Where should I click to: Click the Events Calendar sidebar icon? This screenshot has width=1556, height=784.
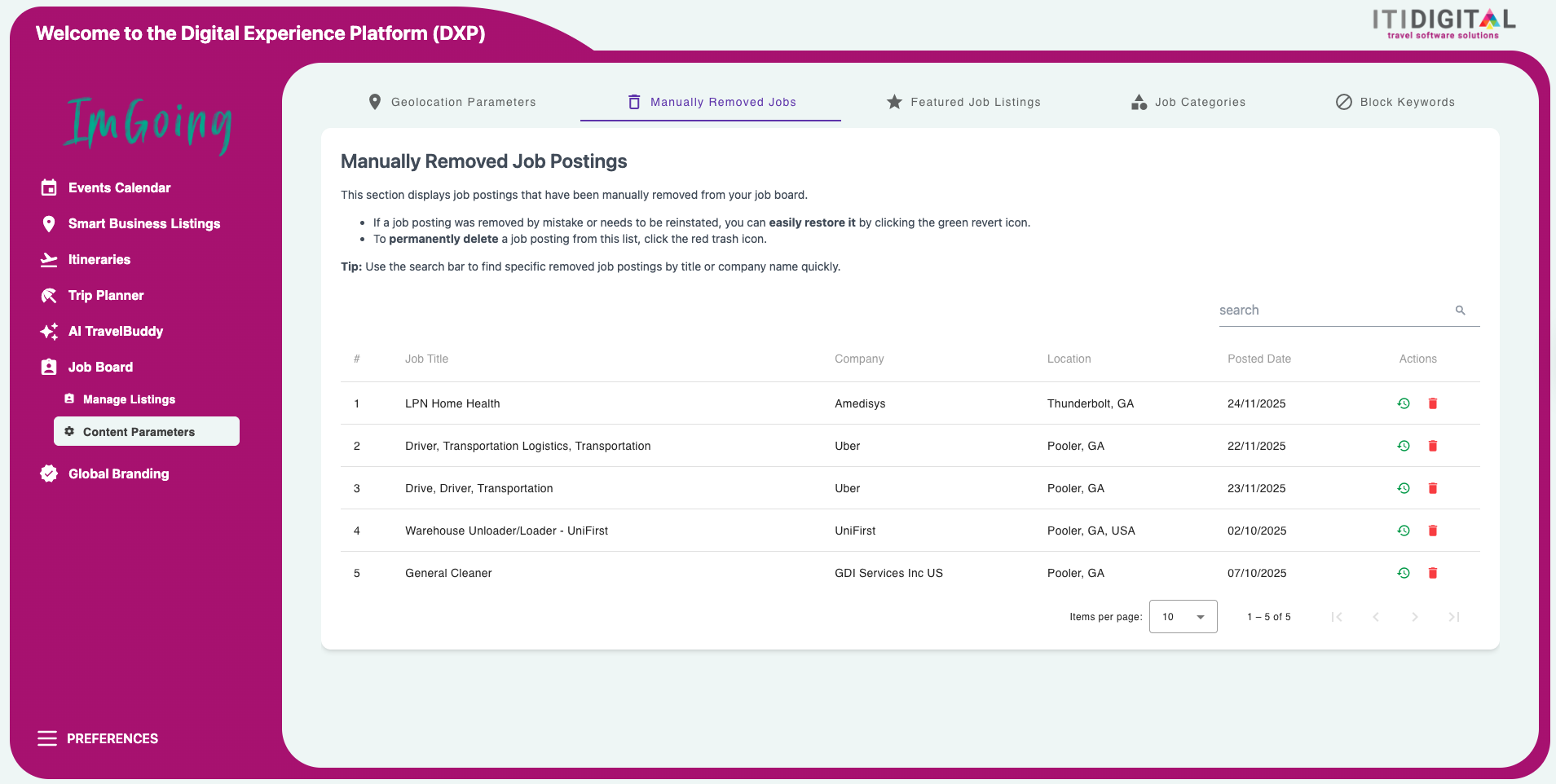coord(49,187)
